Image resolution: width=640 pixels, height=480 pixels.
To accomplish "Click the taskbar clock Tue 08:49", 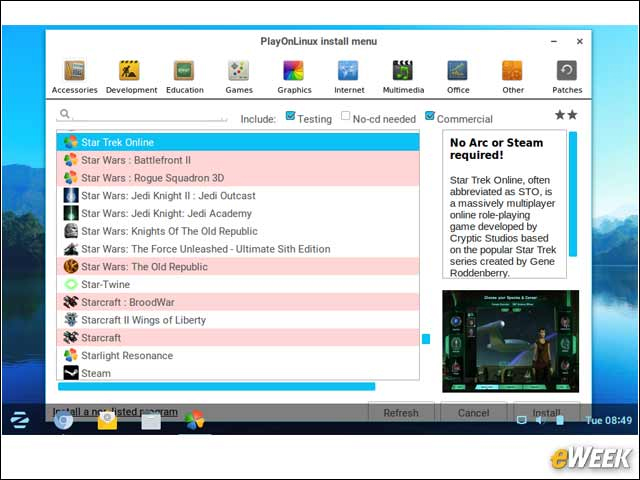I will pyautogui.click(x=608, y=420).
